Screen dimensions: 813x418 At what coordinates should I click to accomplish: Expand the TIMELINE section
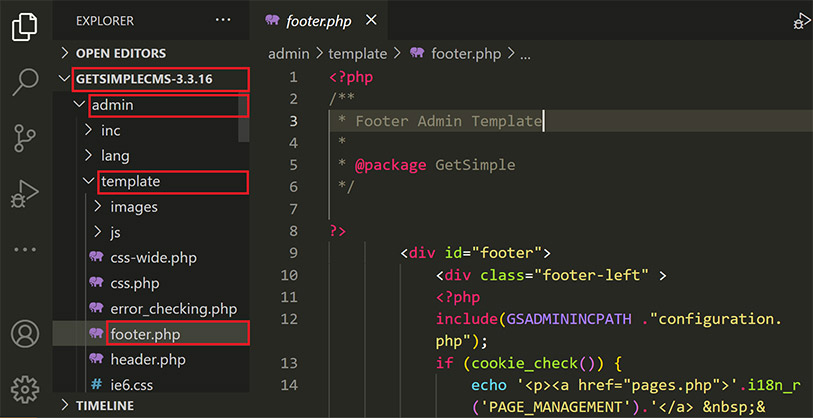150,405
